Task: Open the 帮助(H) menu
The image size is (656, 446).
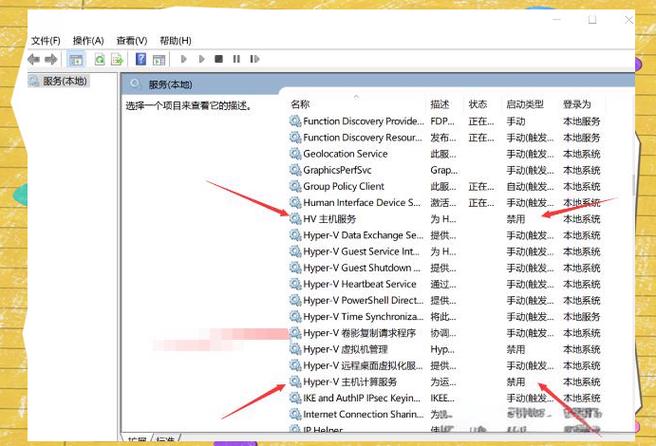Action: click(176, 41)
